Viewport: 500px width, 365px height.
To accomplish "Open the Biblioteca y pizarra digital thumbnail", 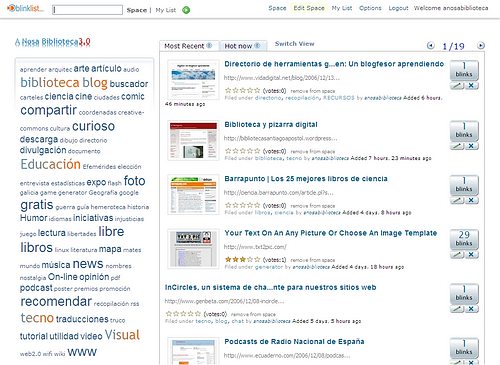I will point(193,140).
